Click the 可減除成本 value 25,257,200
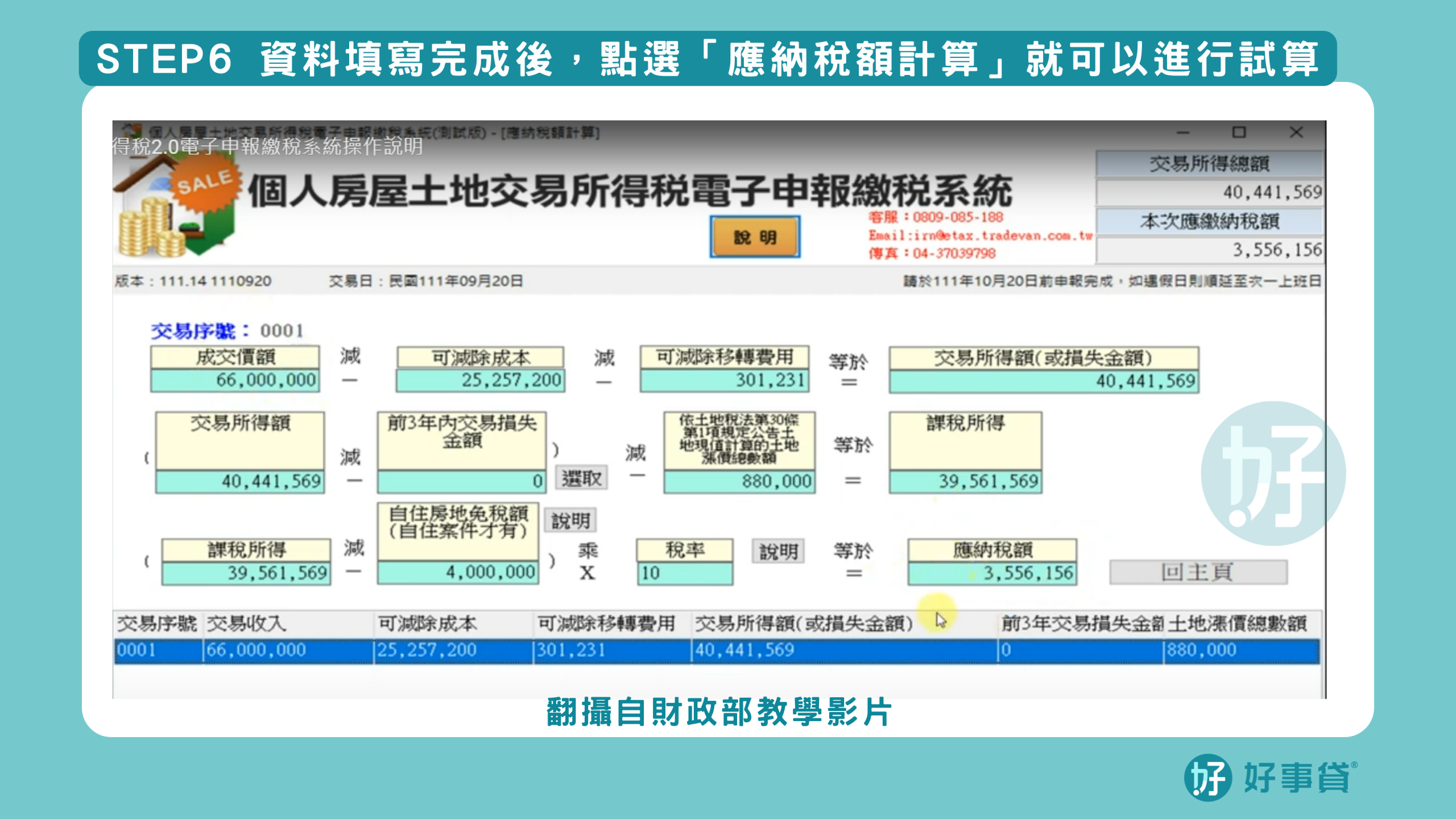Screen dimensions: 1456x819 tap(481, 380)
